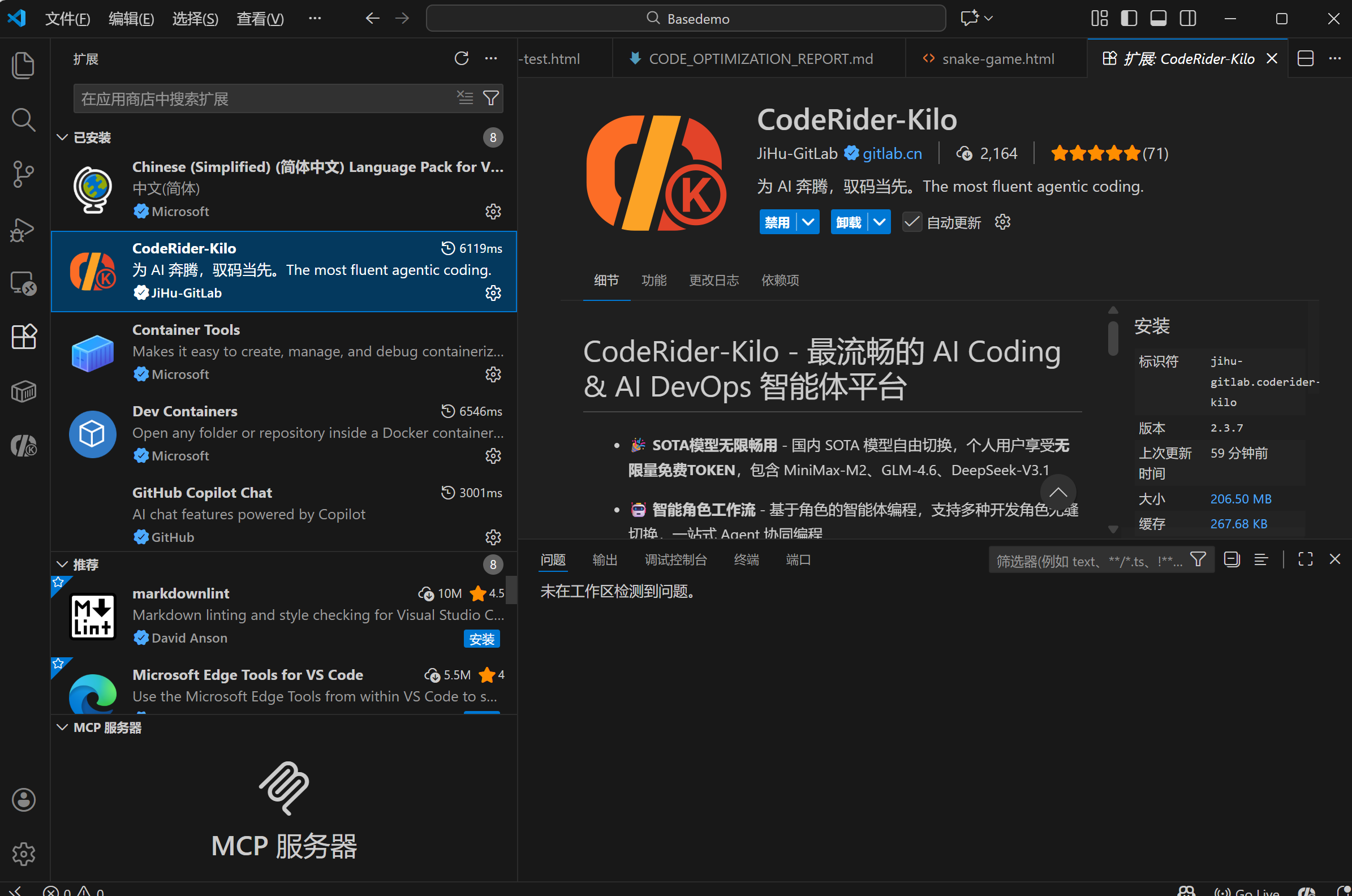Screen dimensions: 1352x896
Task: Open the dropdown arrow beside Uninstall button
Action: pyautogui.click(x=879, y=222)
